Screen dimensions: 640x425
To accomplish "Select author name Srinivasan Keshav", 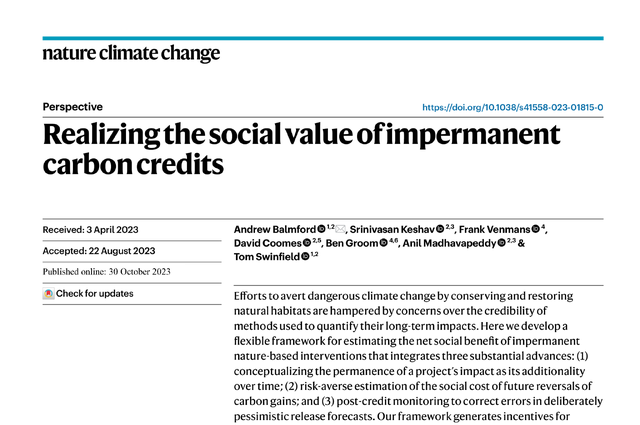I will pos(392,229).
